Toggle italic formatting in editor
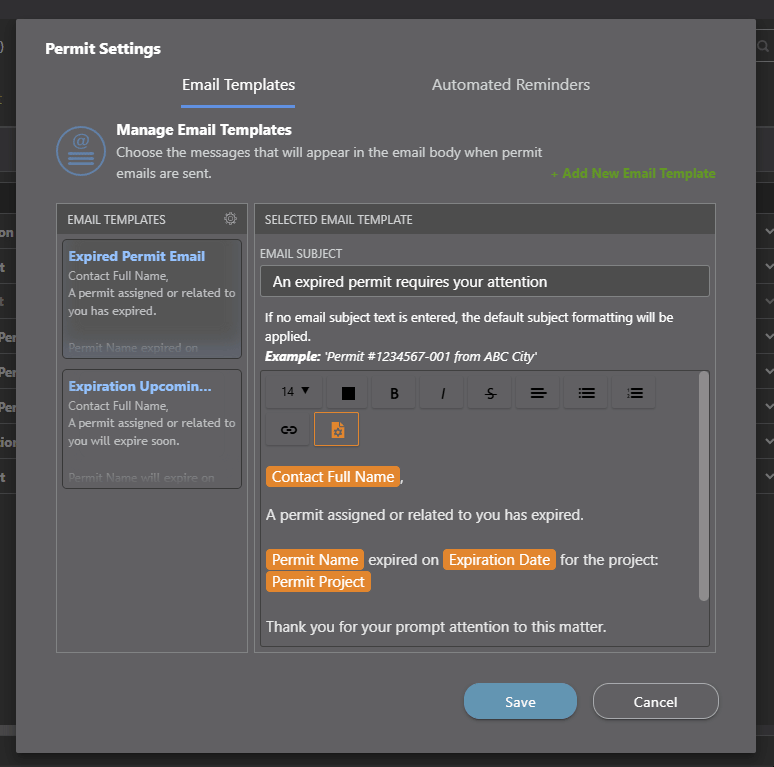This screenshot has height=767, width=774. coord(442,393)
